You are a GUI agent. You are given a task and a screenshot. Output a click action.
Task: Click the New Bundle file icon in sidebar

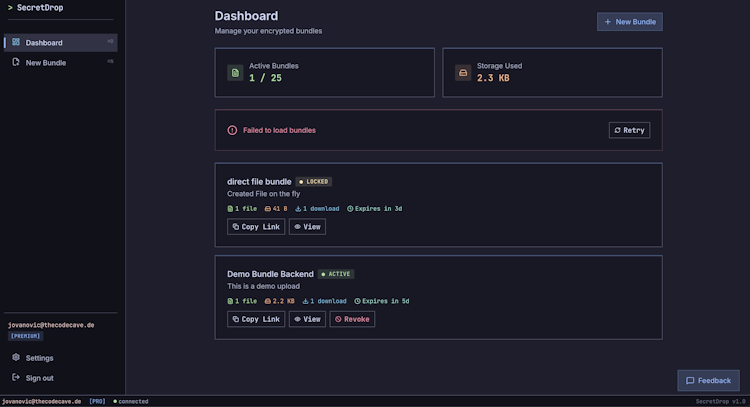point(16,62)
